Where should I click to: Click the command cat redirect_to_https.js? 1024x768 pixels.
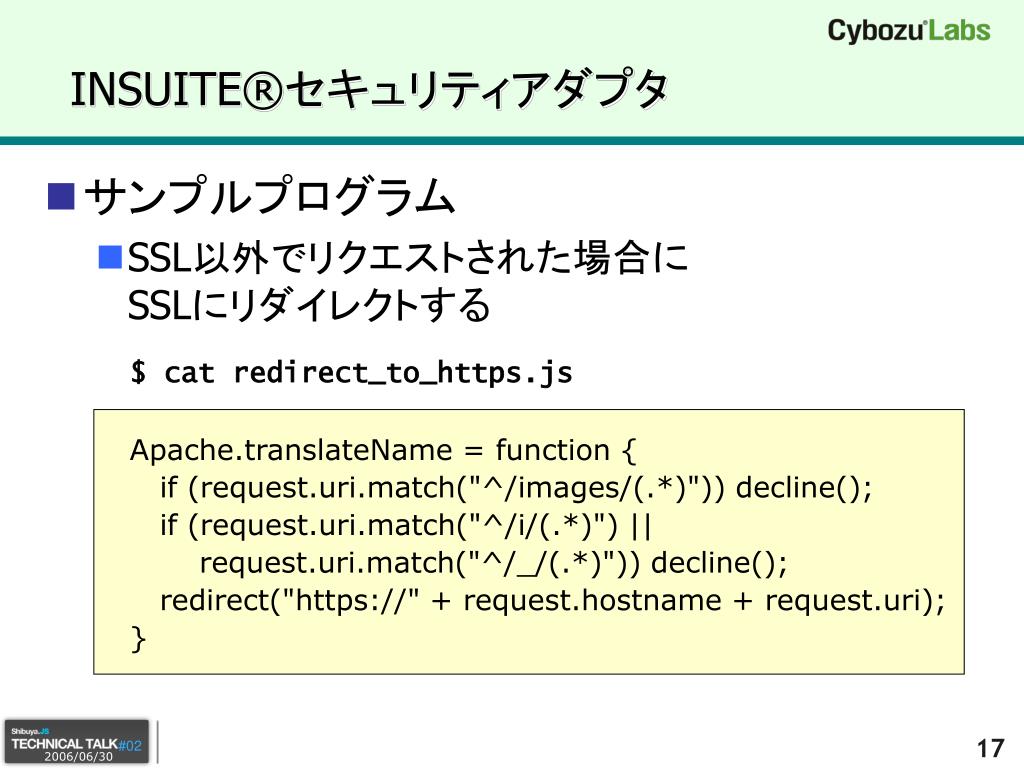click(368, 373)
